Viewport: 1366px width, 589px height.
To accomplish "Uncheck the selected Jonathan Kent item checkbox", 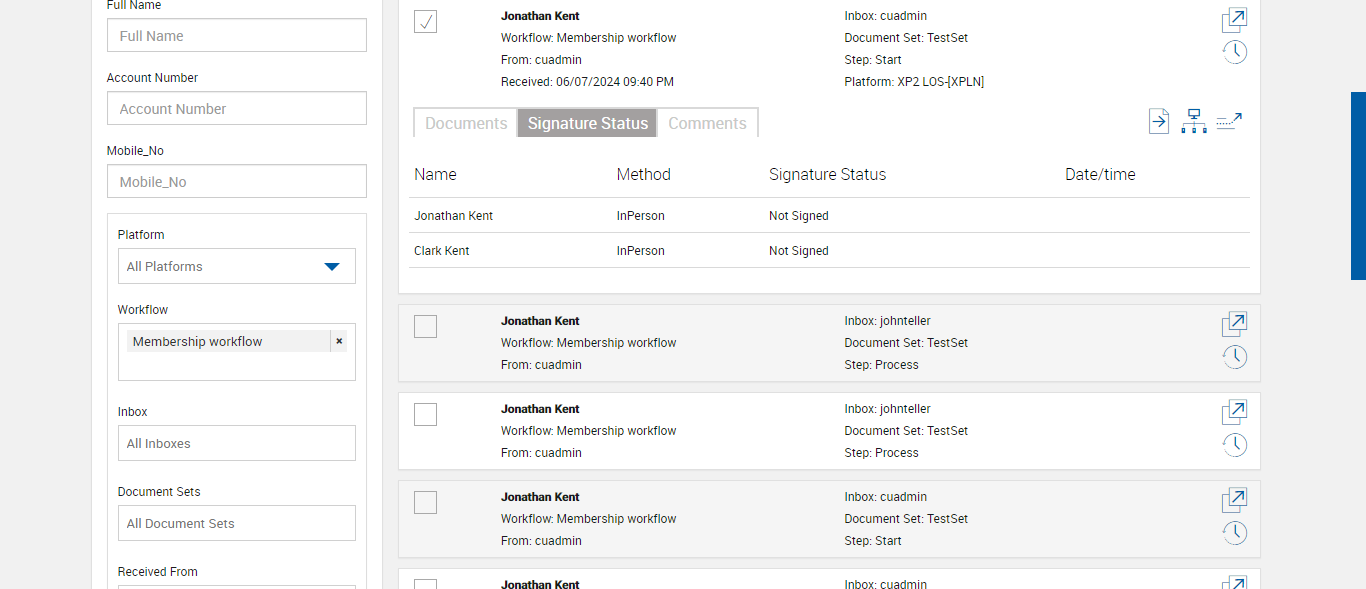I will [x=425, y=21].
